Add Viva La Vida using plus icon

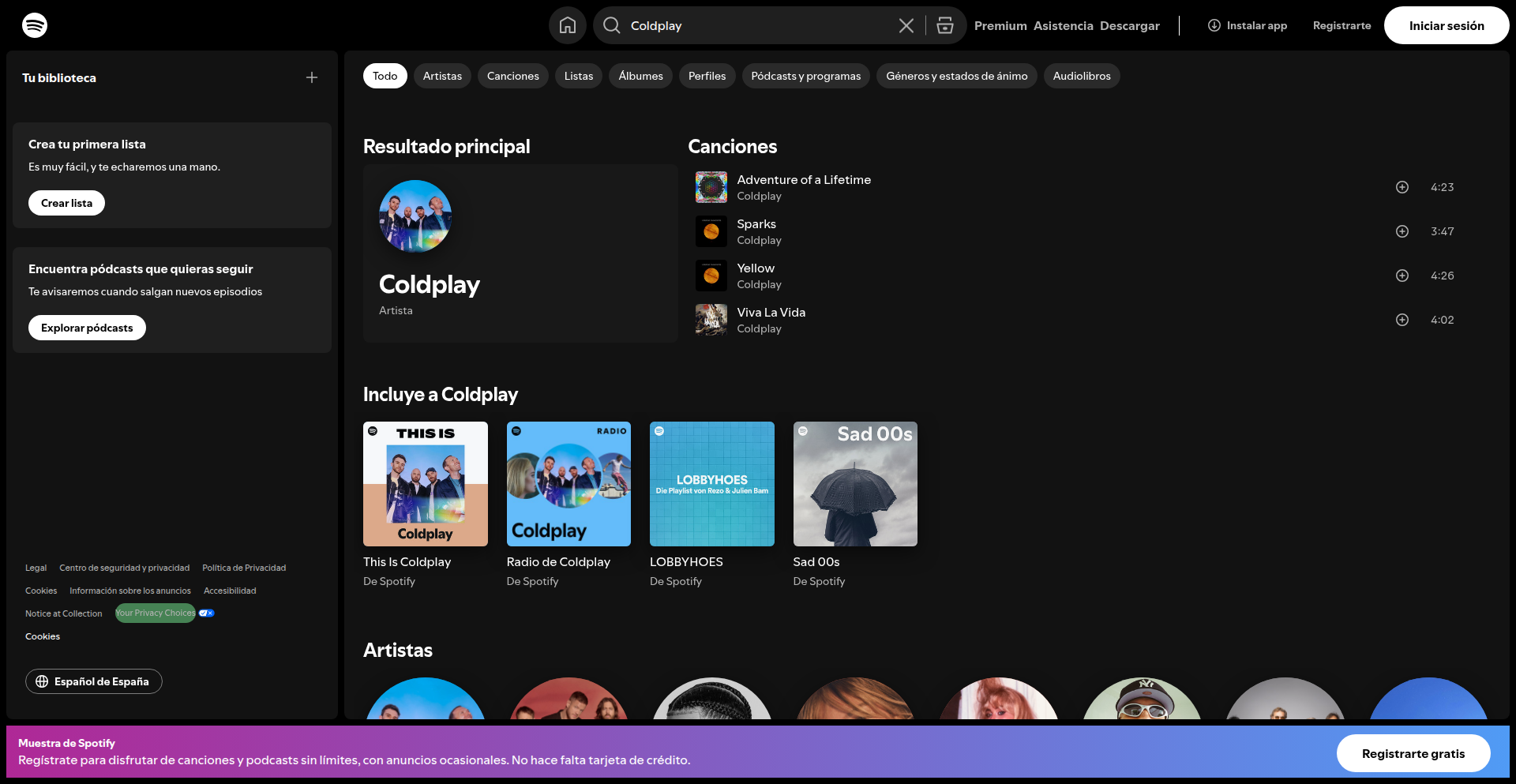pos(1402,320)
